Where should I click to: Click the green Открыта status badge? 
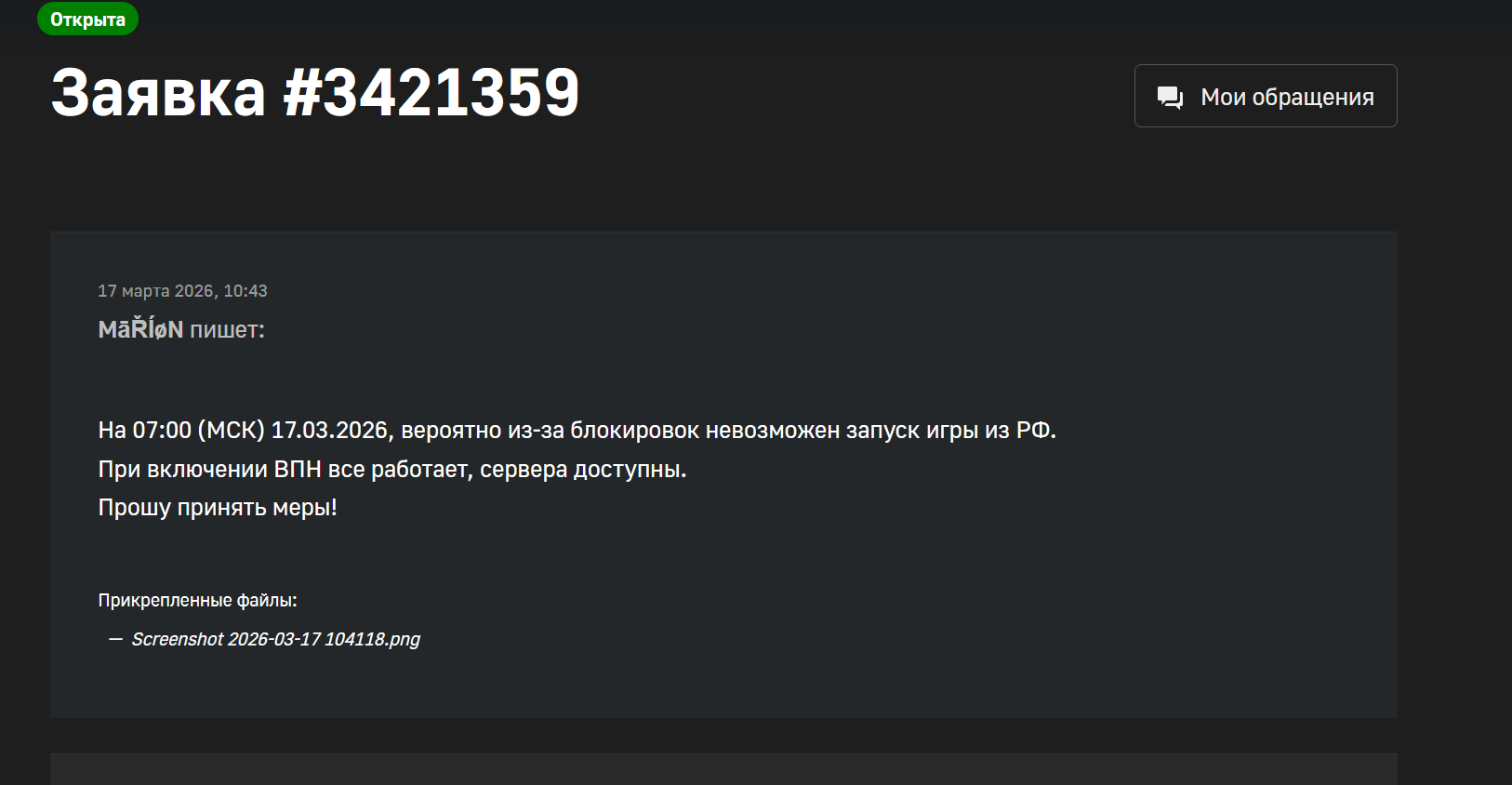pyautogui.click(x=87, y=20)
